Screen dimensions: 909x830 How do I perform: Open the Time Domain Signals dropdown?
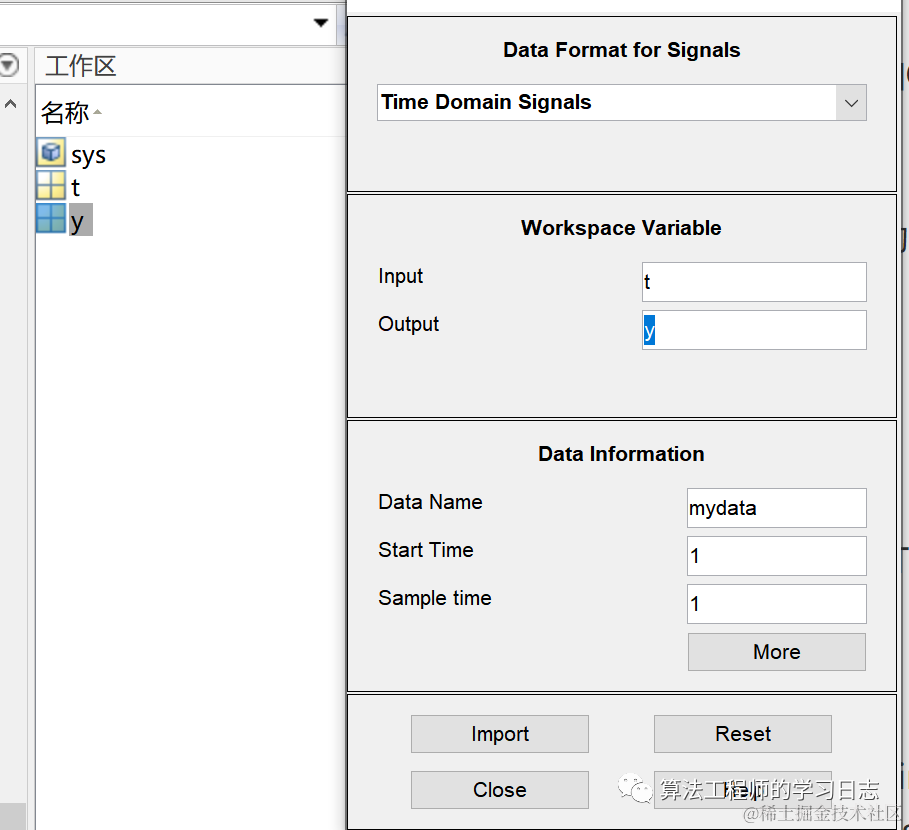621,103
